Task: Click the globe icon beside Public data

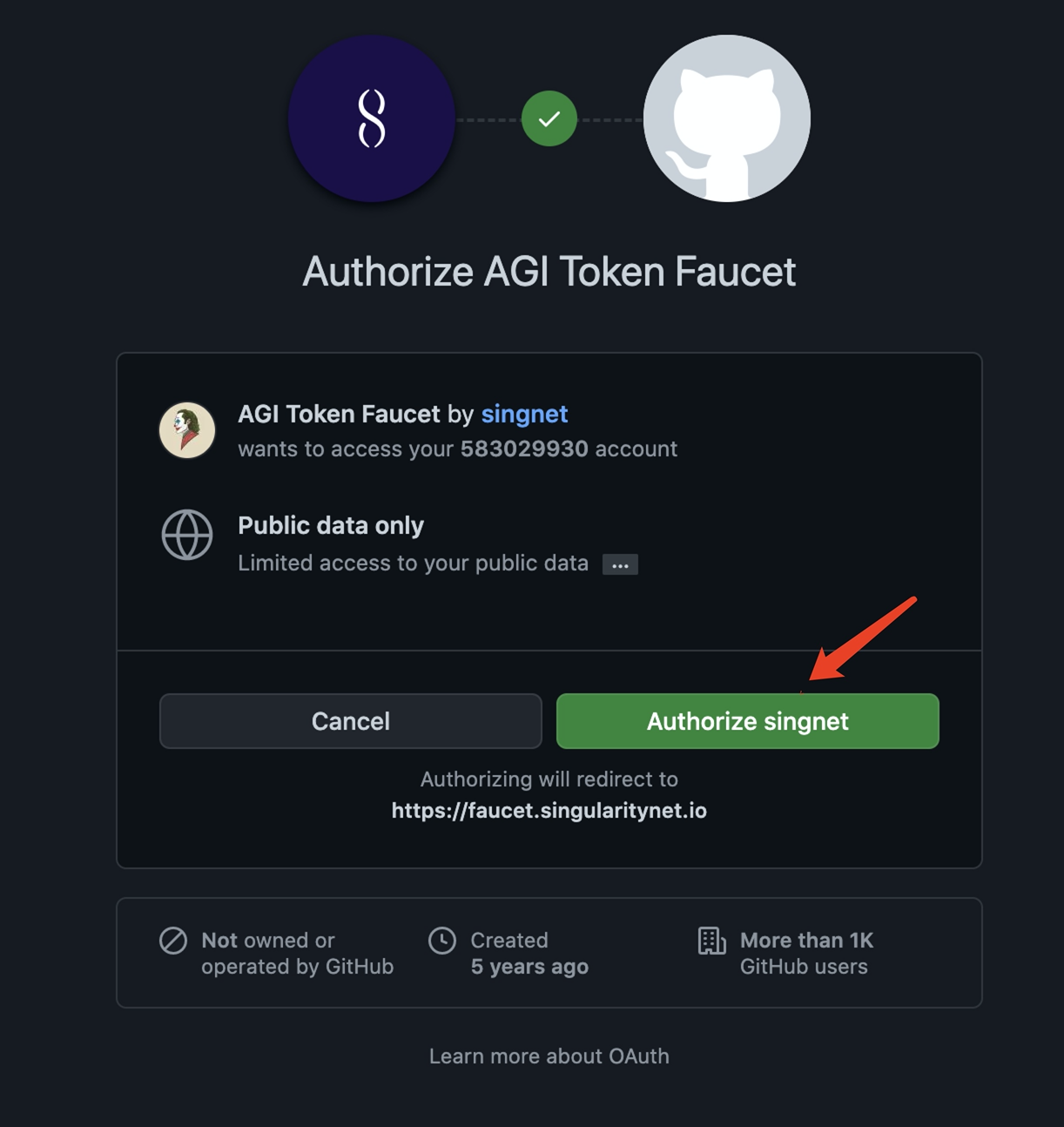Action: pyautogui.click(x=187, y=535)
